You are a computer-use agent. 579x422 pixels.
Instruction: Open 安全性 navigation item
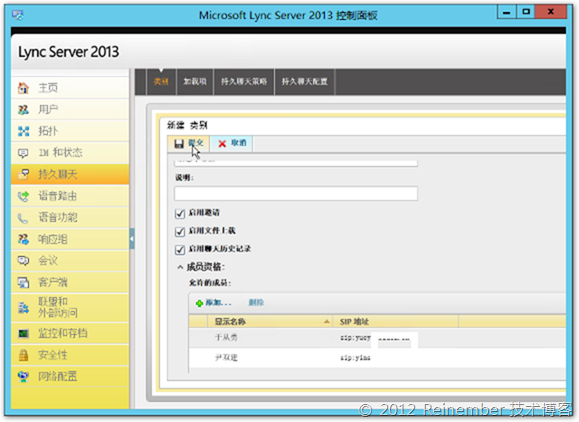click(x=70, y=355)
